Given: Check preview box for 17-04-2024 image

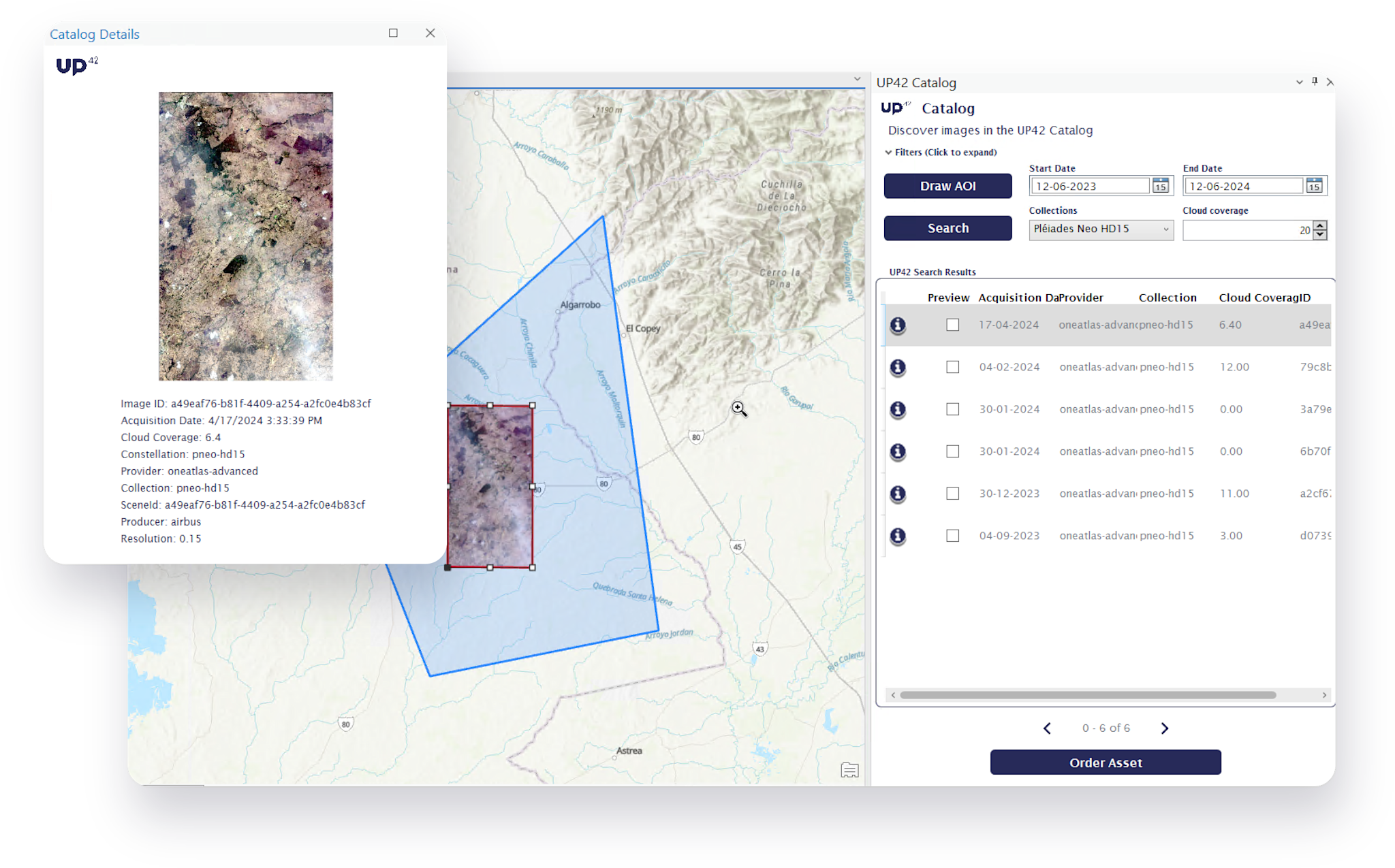Looking at the screenshot, I should point(952,325).
